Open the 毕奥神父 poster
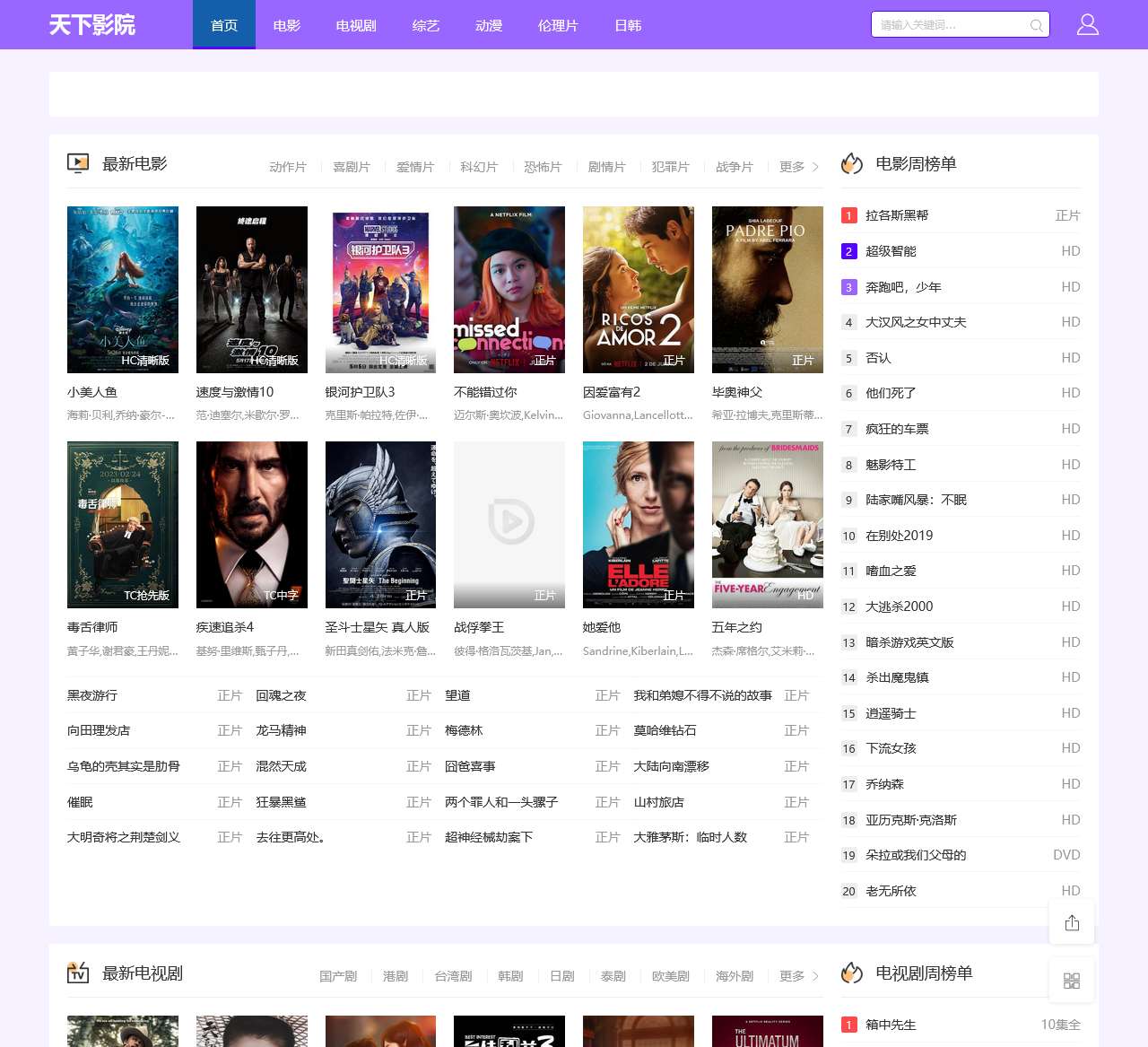 (x=768, y=289)
